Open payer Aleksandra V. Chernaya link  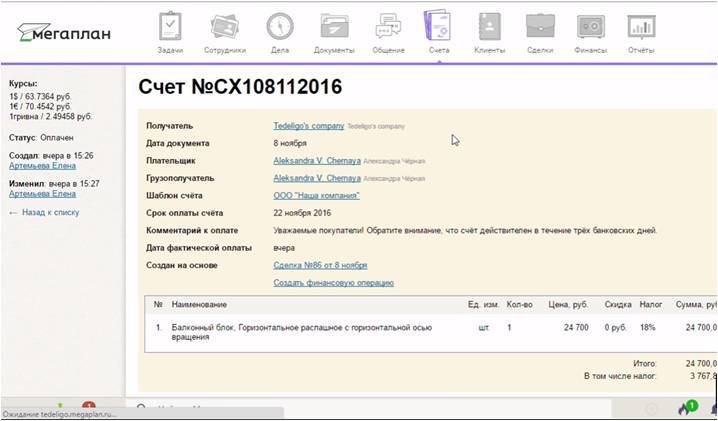click(317, 161)
